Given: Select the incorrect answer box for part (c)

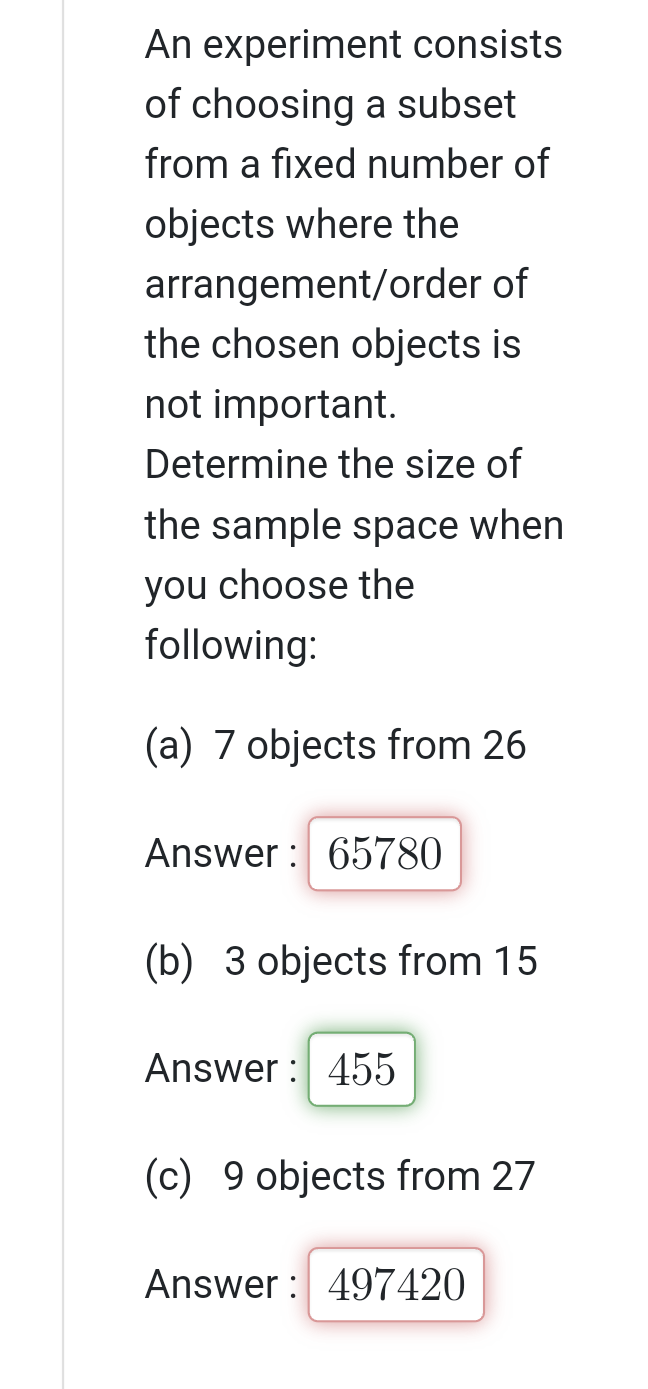Looking at the screenshot, I should (x=395, y=1285).
